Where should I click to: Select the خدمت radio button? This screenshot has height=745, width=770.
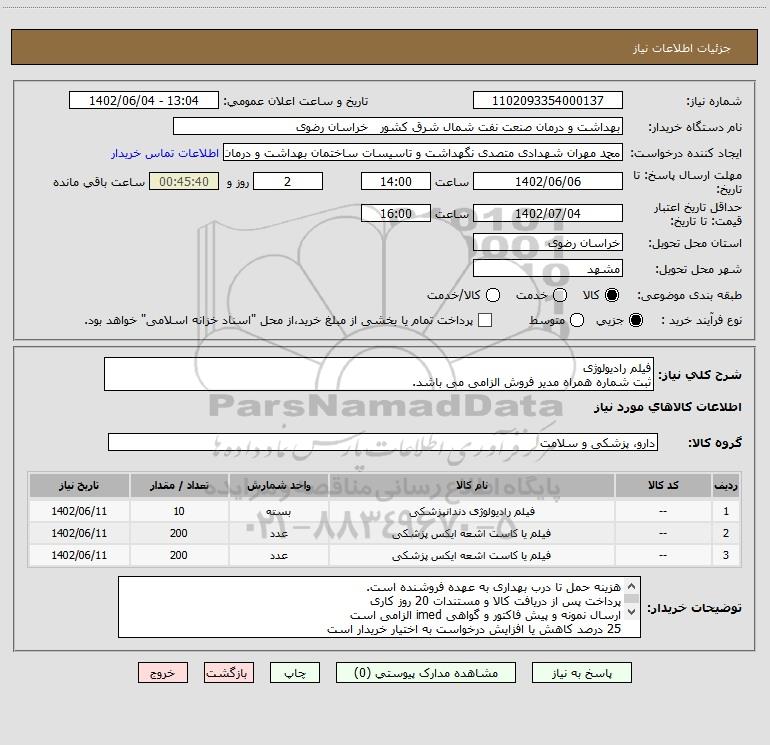(560, 295)
